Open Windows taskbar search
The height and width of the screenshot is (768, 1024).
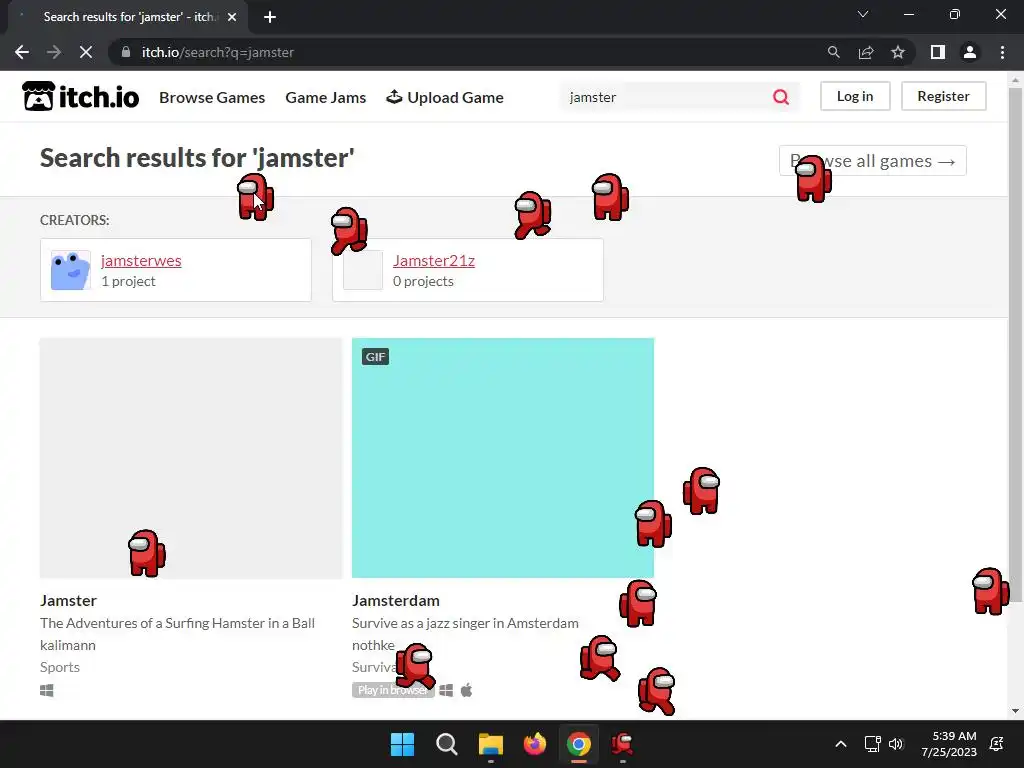coord(447,744)
